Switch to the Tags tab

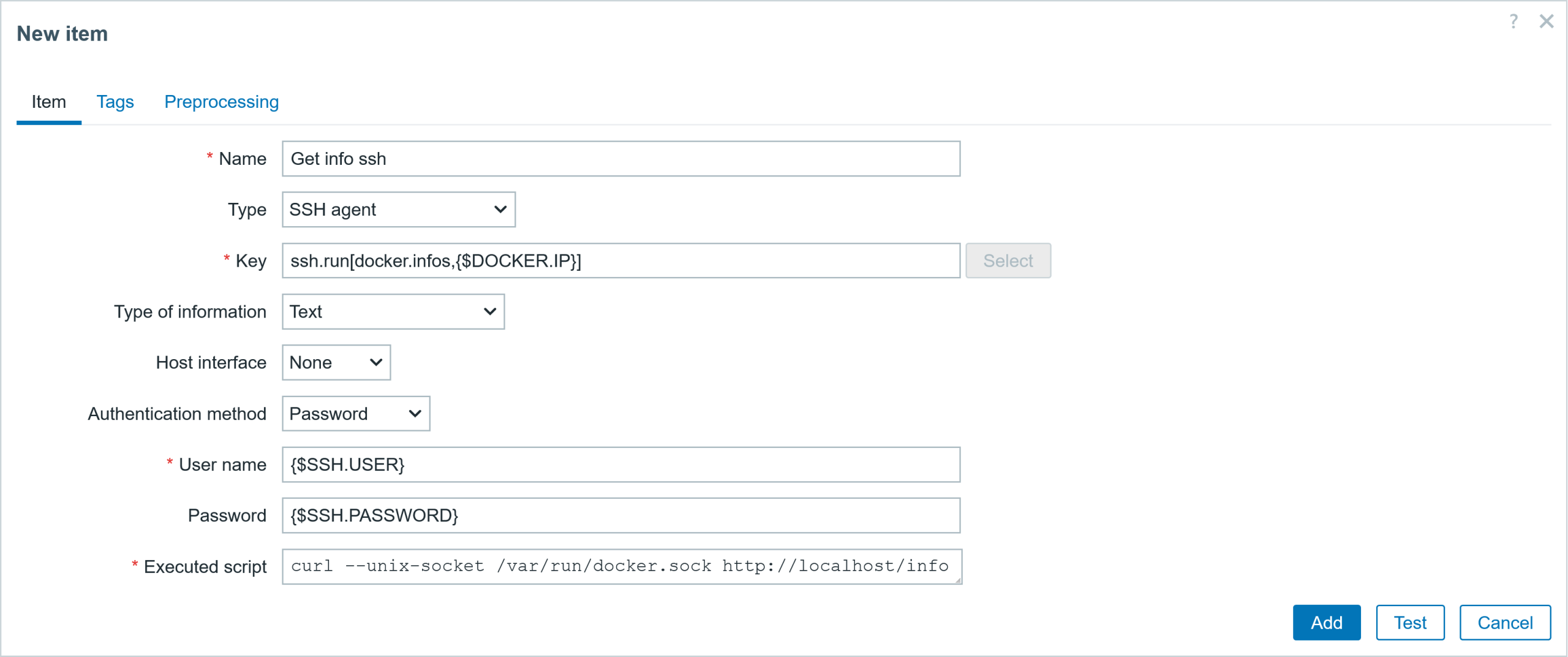pyautogui.click(x=115, y=102)
